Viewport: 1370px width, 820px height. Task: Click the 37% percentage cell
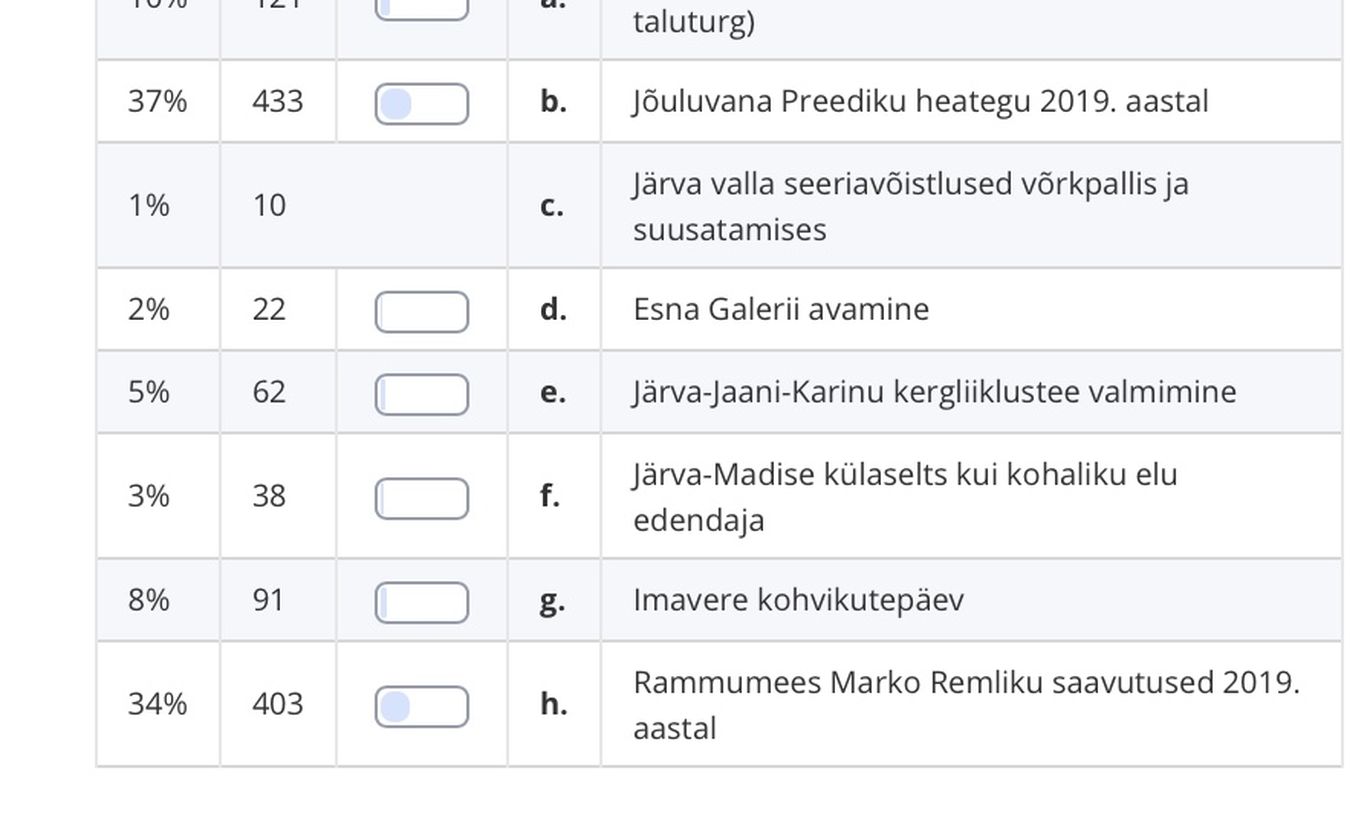click(158, 102)
